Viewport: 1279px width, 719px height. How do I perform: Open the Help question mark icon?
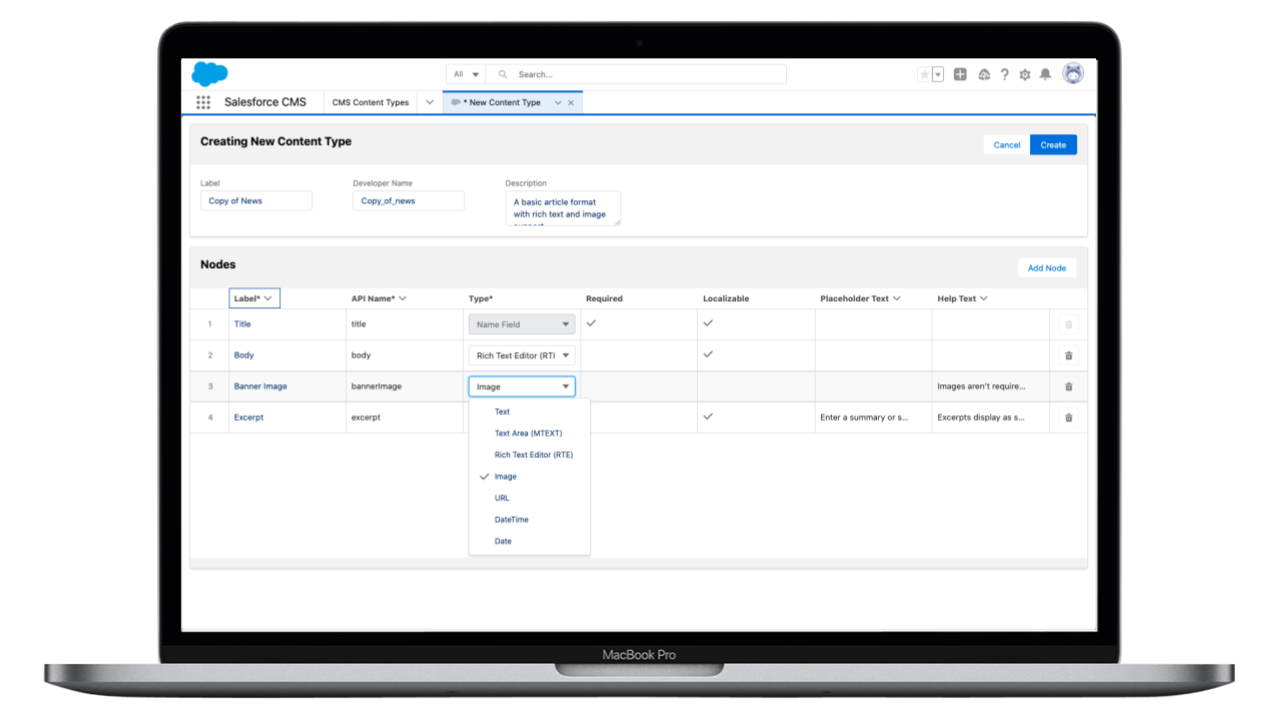tap(1004, 74)
